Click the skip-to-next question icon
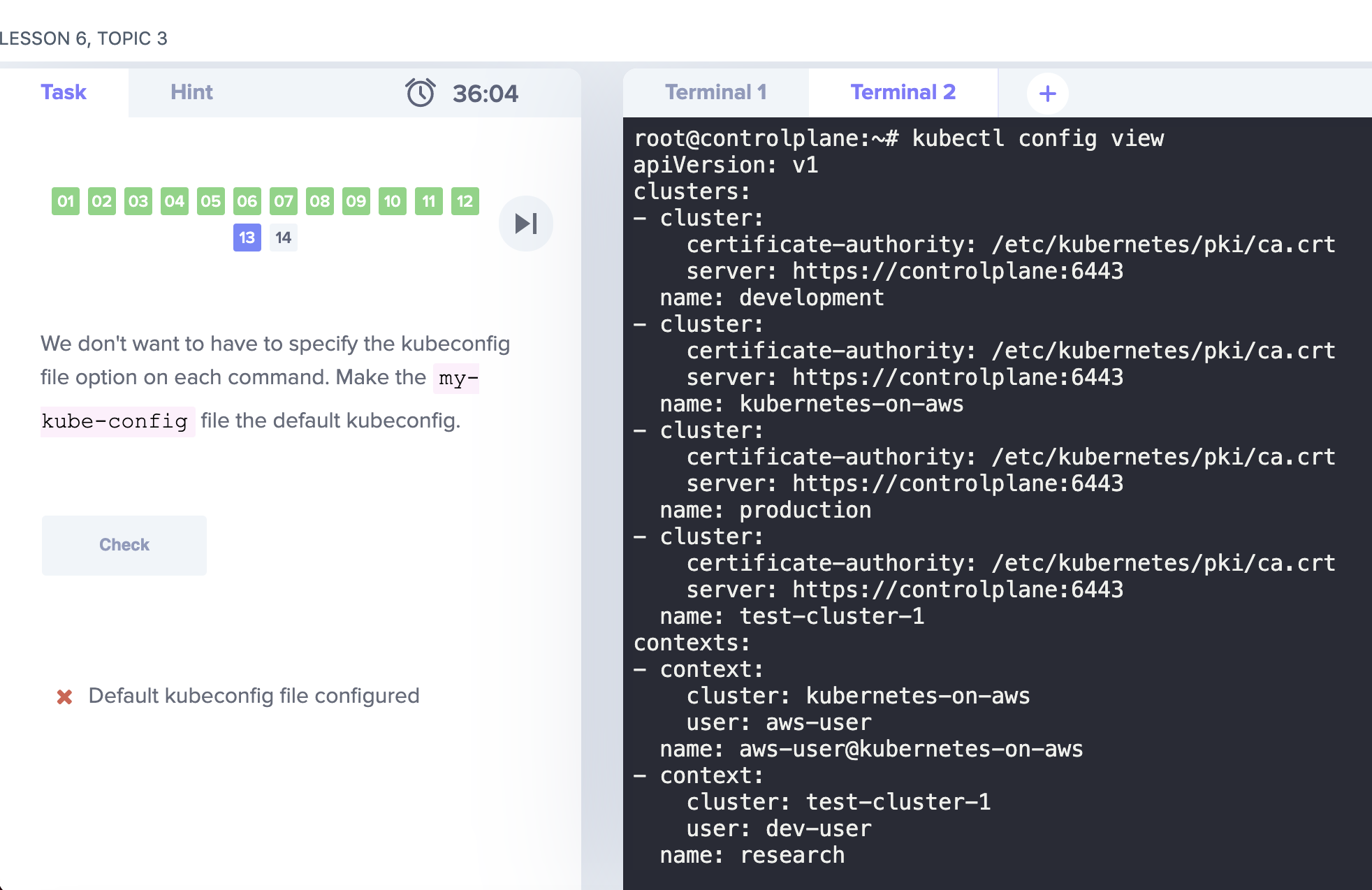The image size is (1372, 890). click(526, 224)
